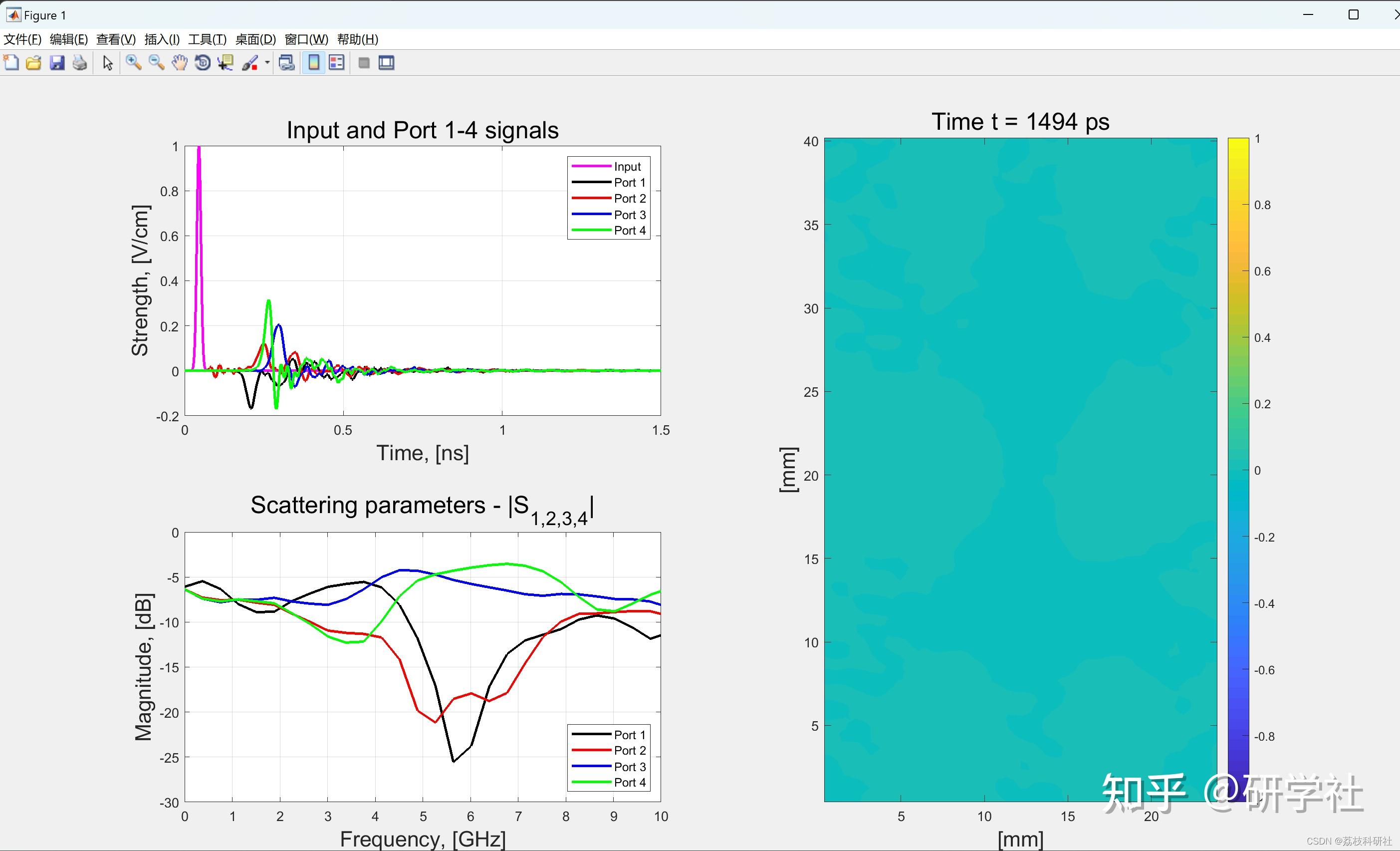Open the 插入(I) insert menu
1400x851 pixels.
click(x=162, y=39)
